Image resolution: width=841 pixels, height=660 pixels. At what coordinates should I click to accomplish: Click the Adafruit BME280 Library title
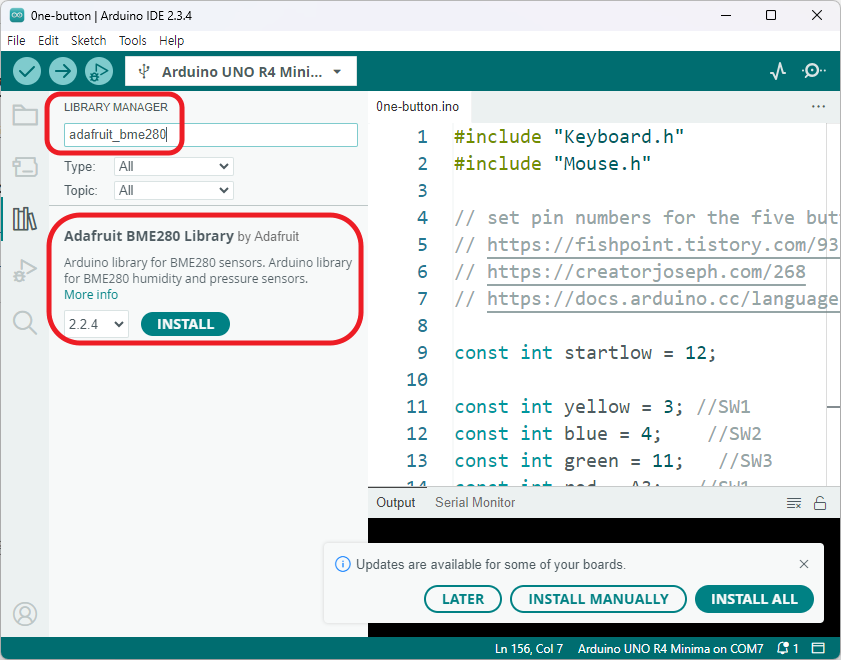[149, 236]
